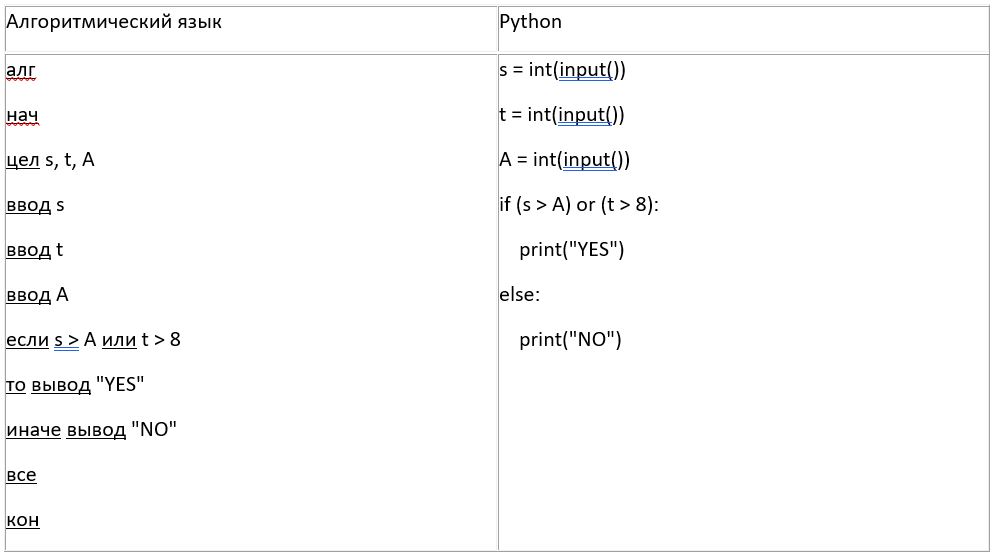Click the underlined word "все"
Viewport: 997px width, 558px height.
click(x=21, y=475)
